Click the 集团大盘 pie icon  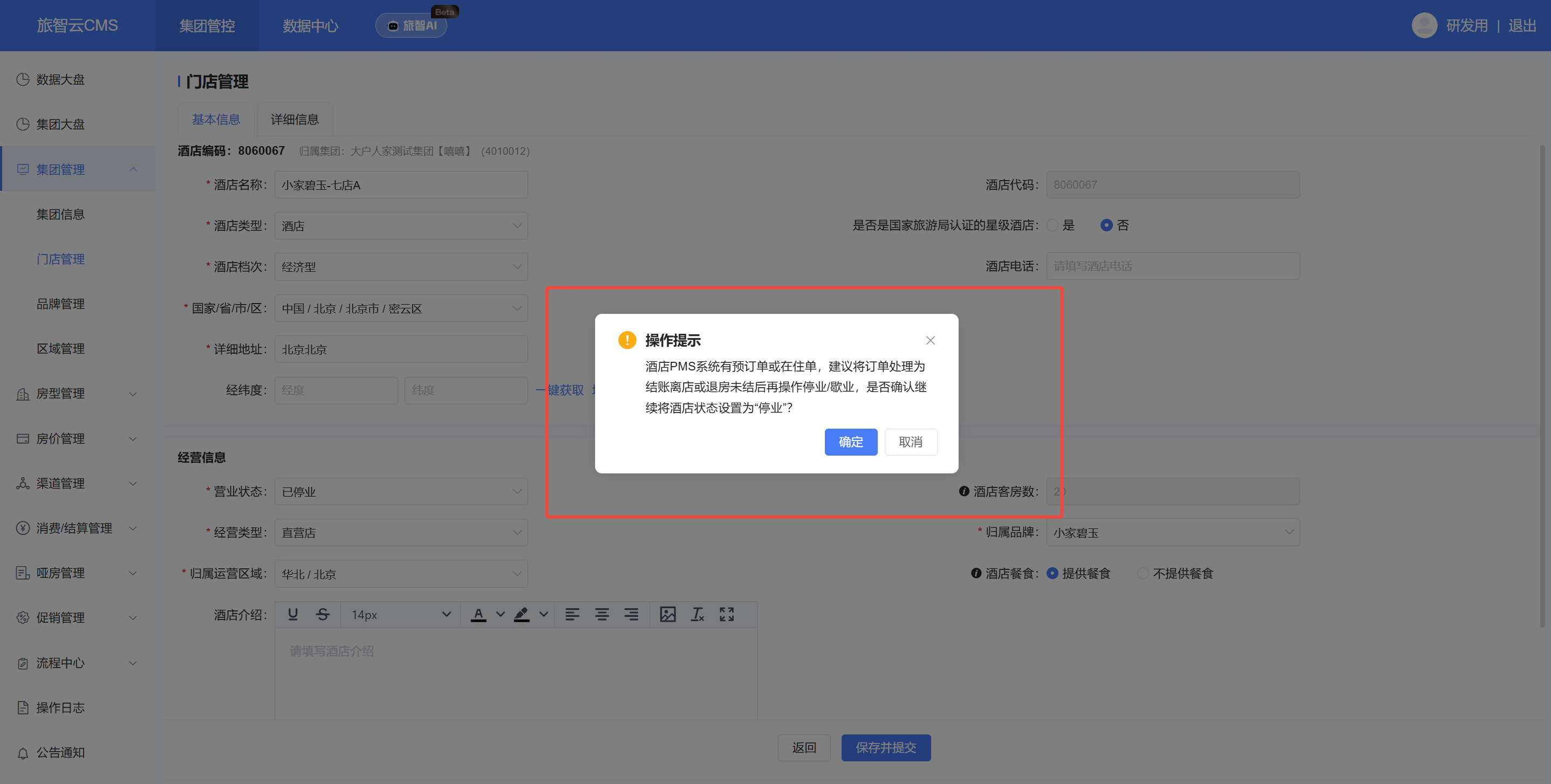click(x=23, y=124)
